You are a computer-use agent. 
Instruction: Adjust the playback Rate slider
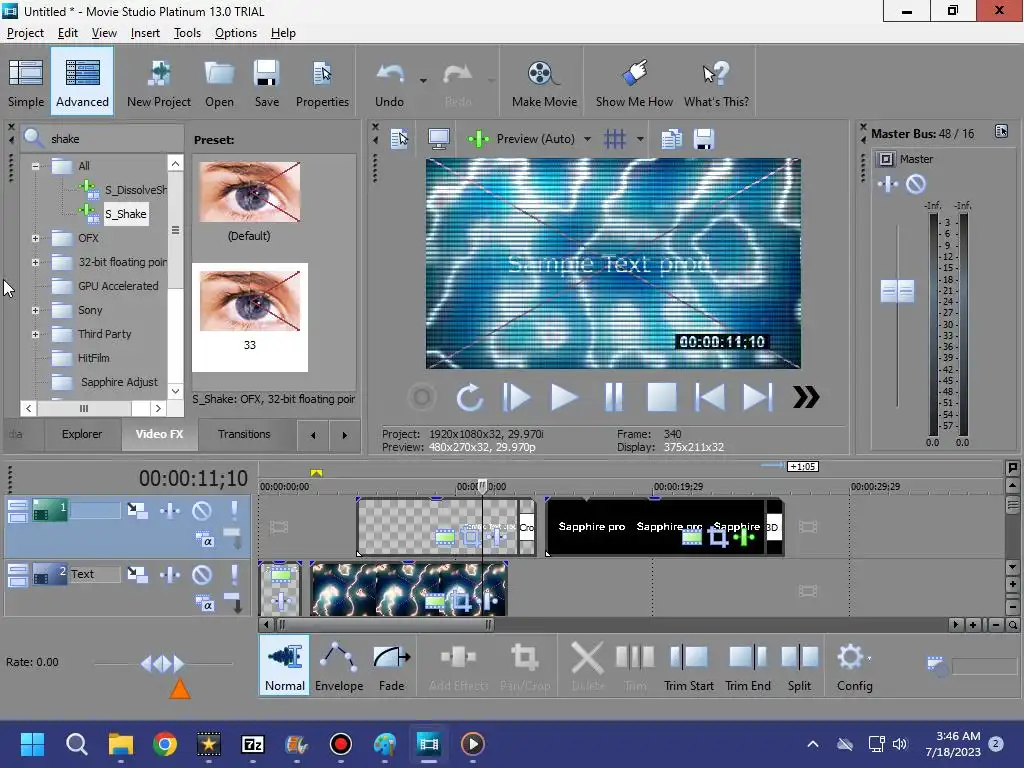[163, 664]
